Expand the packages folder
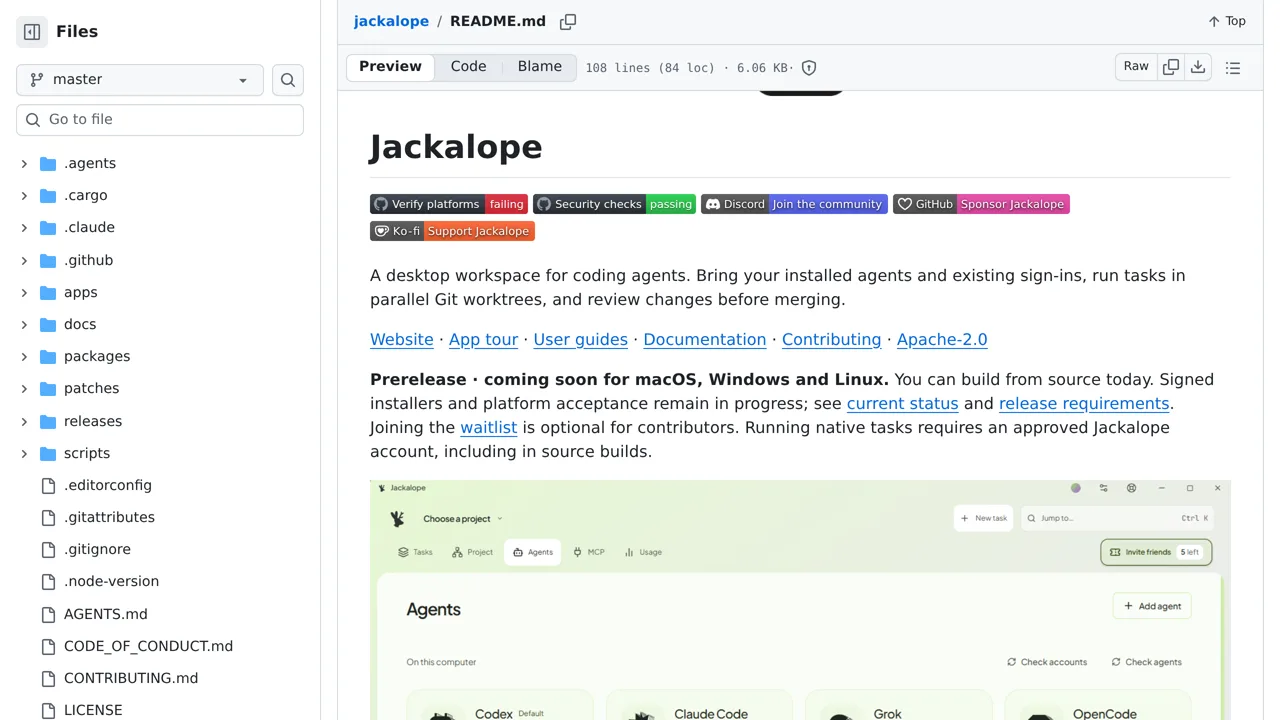The image size is (1280, 720). [24, 357]
